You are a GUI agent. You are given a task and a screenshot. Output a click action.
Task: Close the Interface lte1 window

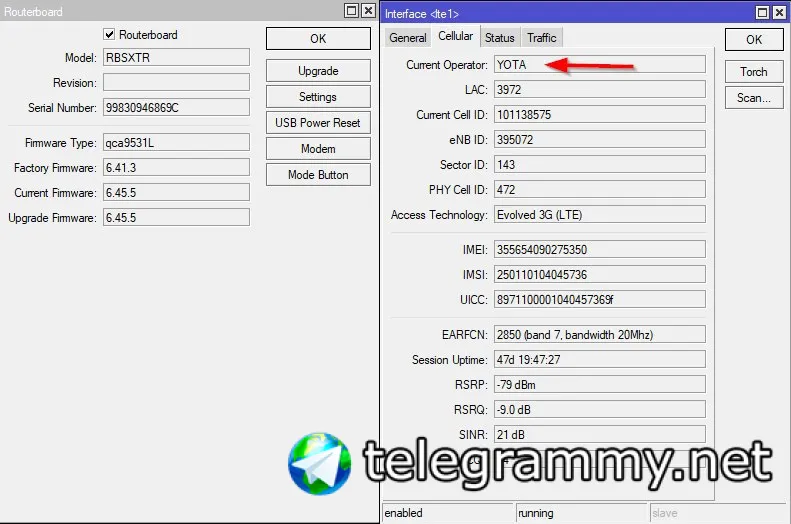(779, 13)
